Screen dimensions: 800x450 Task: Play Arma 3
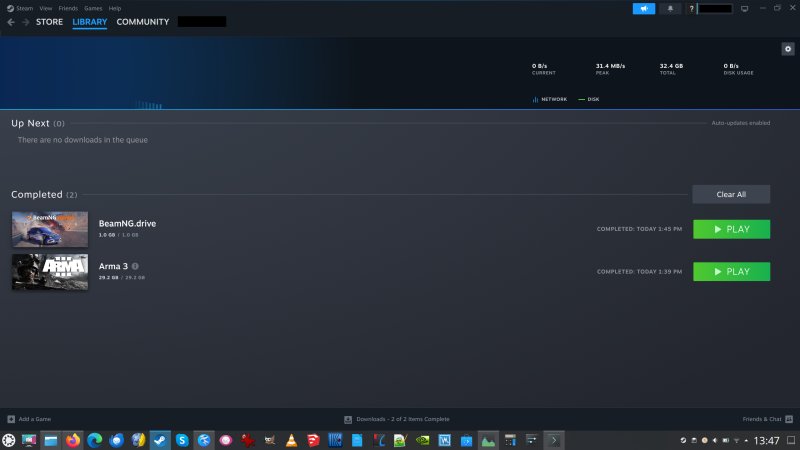tap(731, 271)
